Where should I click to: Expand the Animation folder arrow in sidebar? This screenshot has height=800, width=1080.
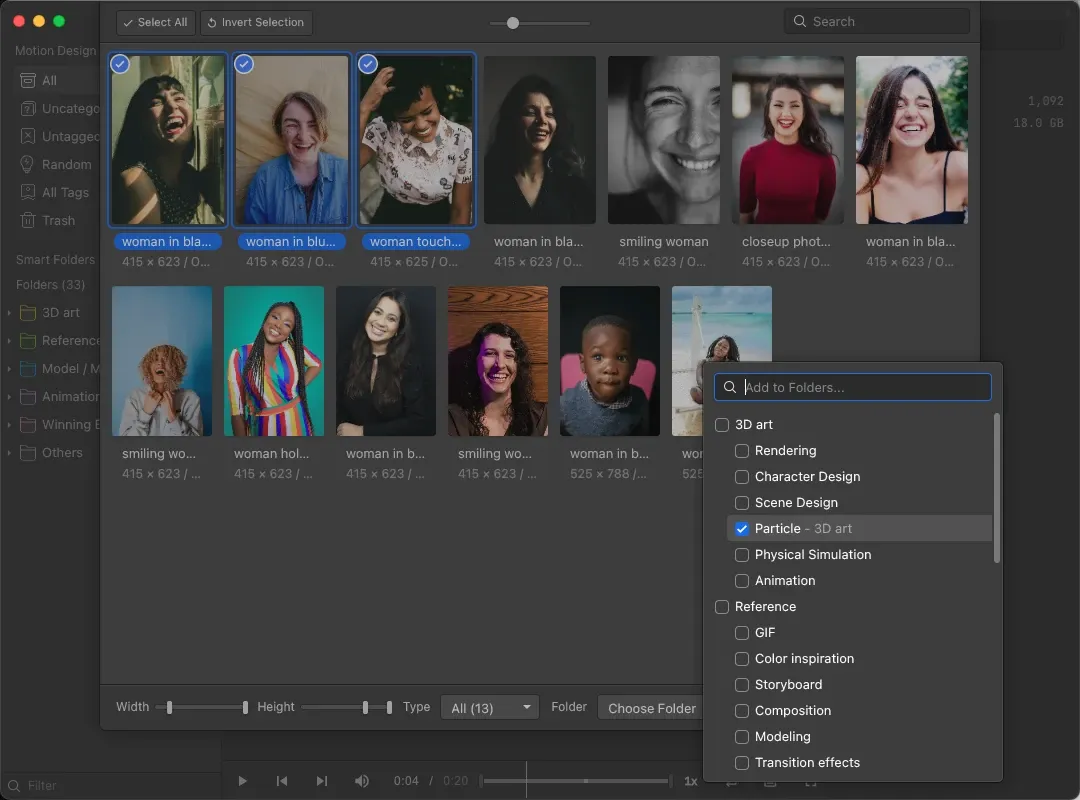point(9,397)
